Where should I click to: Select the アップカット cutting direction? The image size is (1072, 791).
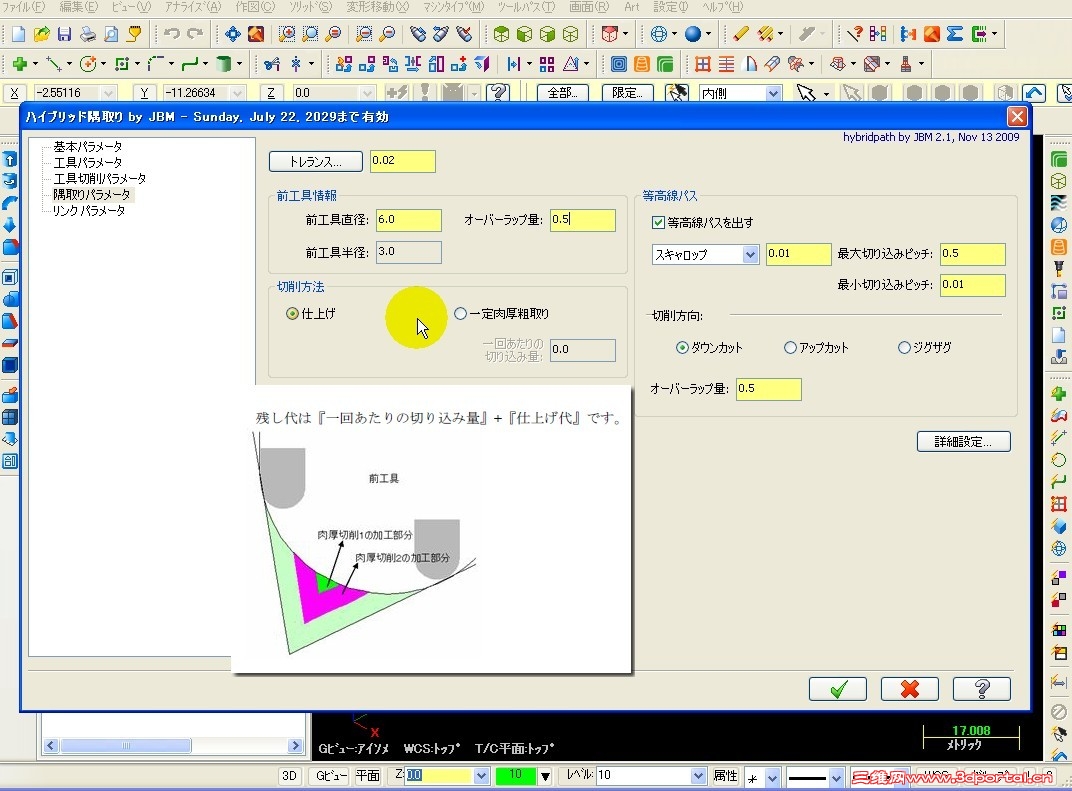[x=790, y=347]
